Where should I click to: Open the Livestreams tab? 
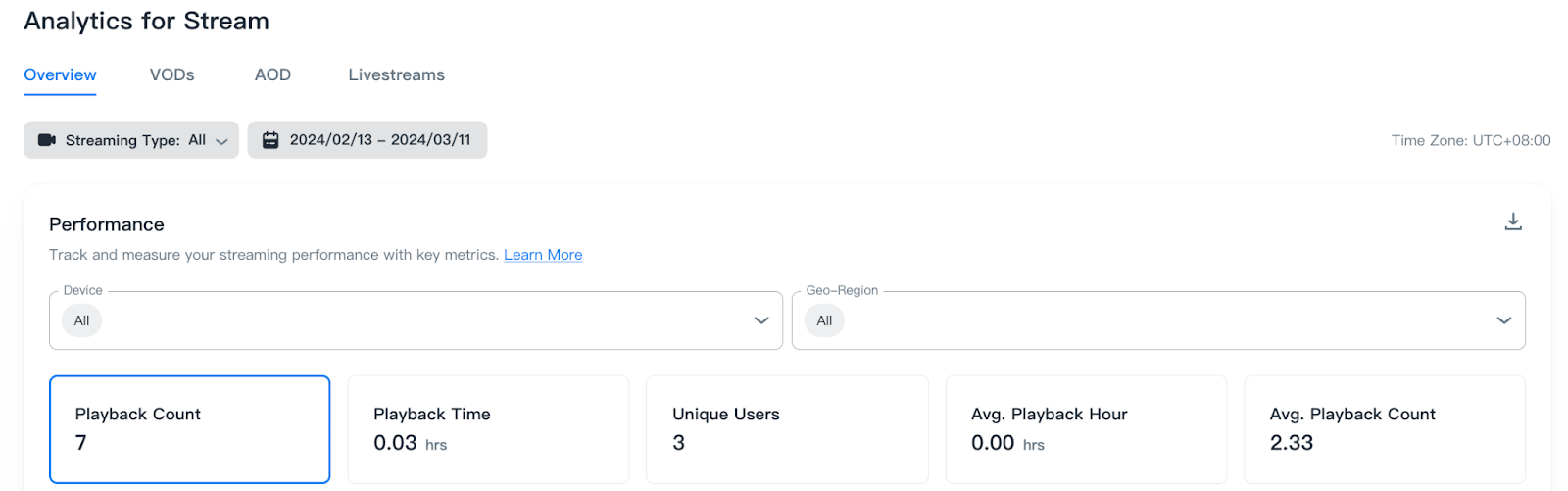click(x=396, y=75)
